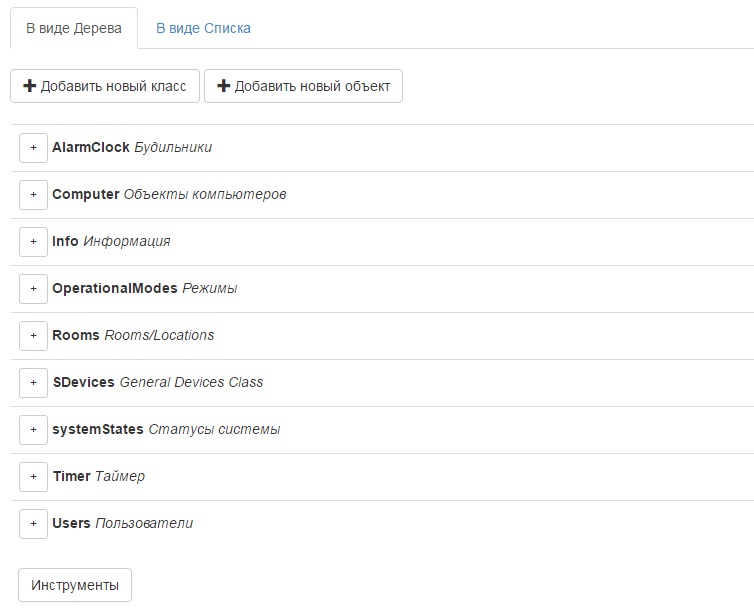Open the Computer class link

coord(86,194)
